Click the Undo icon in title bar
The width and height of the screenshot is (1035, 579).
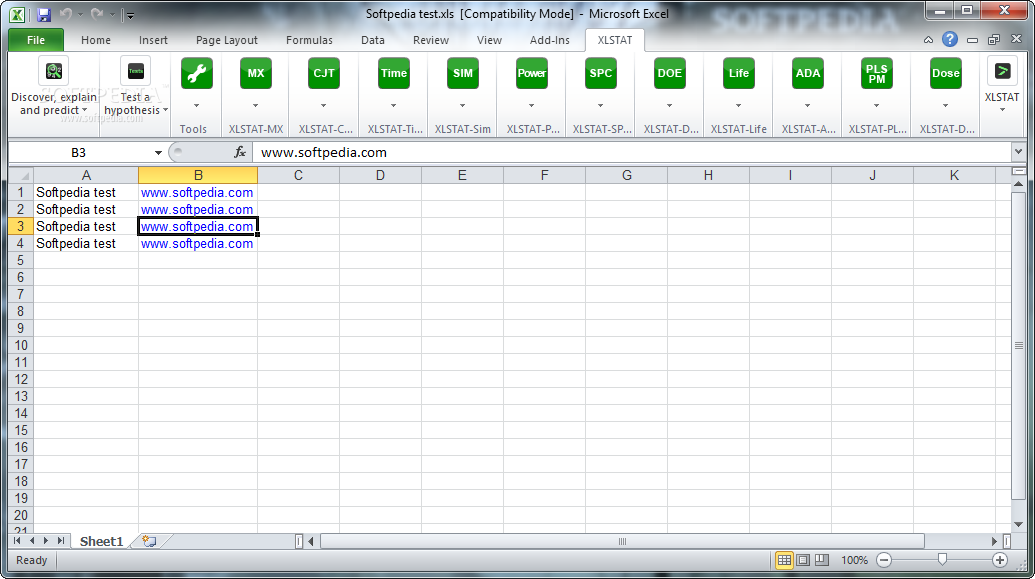coord(65,14)
